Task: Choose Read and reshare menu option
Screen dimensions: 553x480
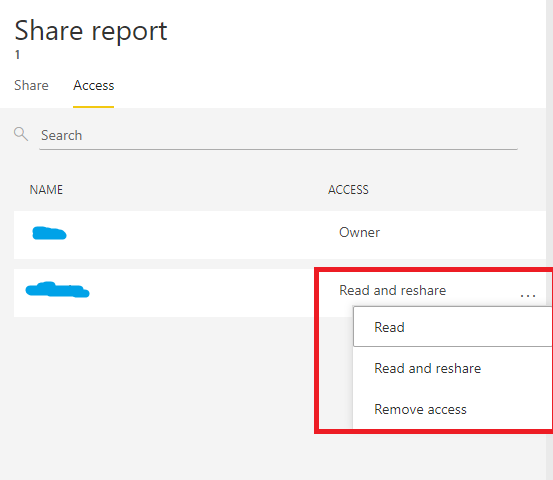Action: point(452,368)
